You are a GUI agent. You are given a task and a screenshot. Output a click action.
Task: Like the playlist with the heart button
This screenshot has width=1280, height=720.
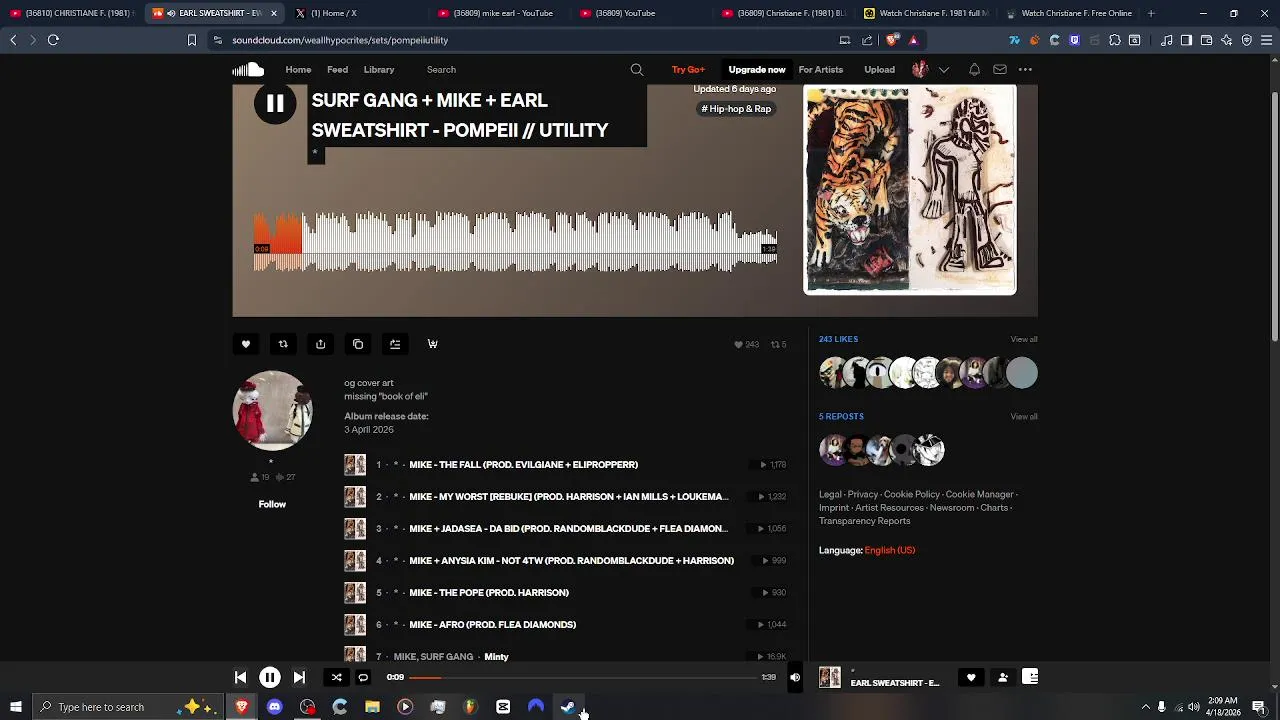246,344
